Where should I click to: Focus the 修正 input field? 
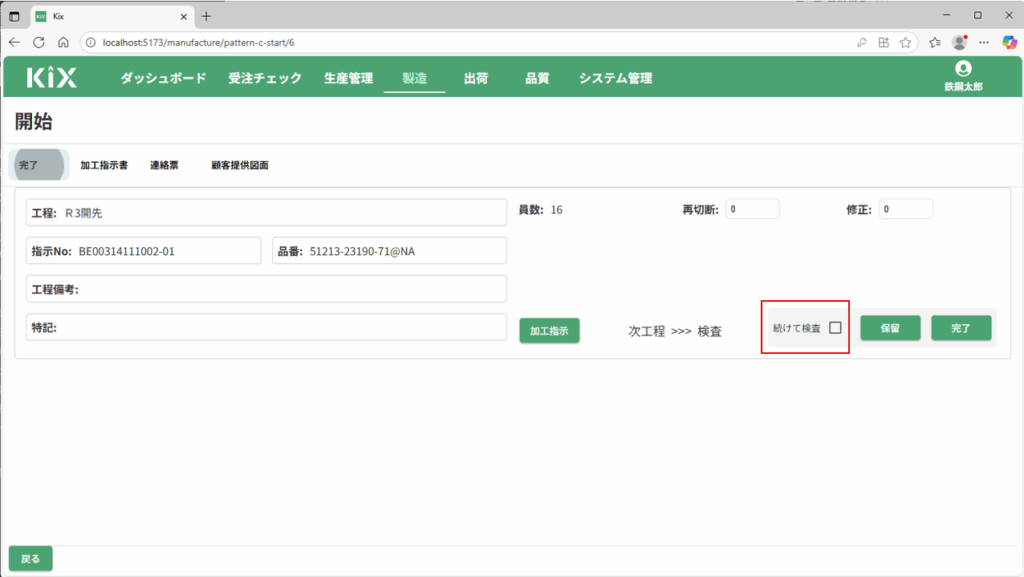pos(906,209)
